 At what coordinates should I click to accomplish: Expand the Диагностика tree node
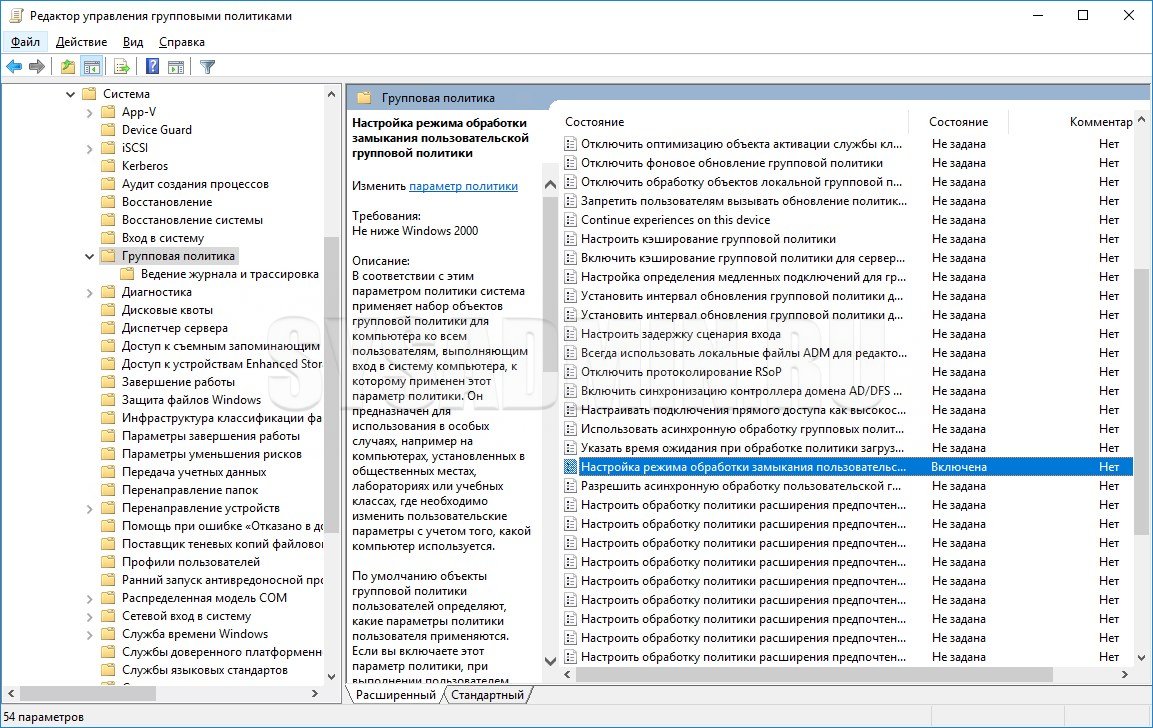(89, 292)
